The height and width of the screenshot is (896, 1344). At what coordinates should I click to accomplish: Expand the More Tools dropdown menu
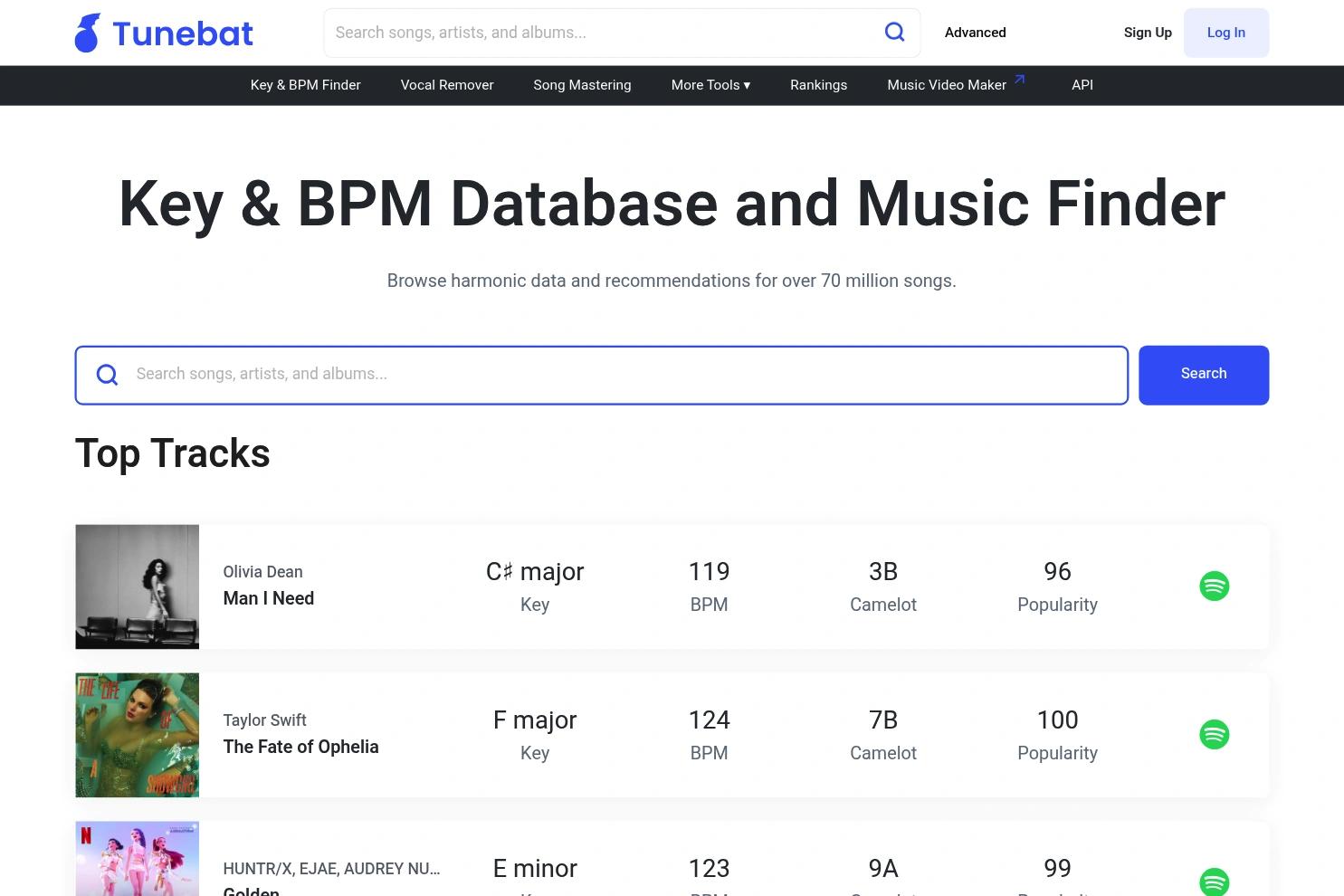click(710, 85)
